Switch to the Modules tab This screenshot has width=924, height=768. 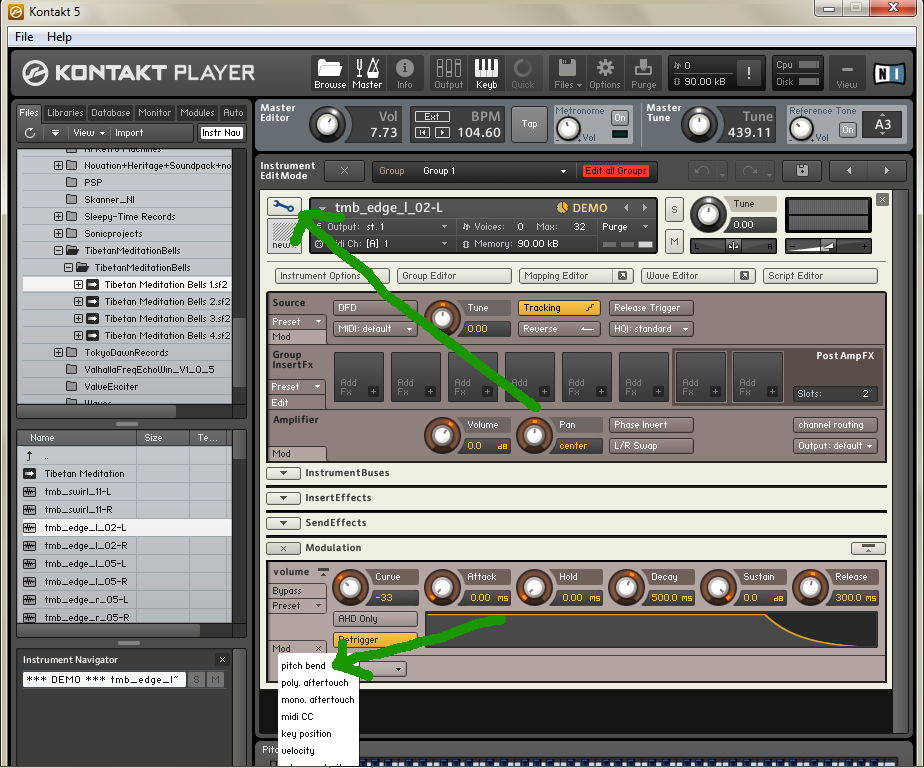tap(197, 113)
